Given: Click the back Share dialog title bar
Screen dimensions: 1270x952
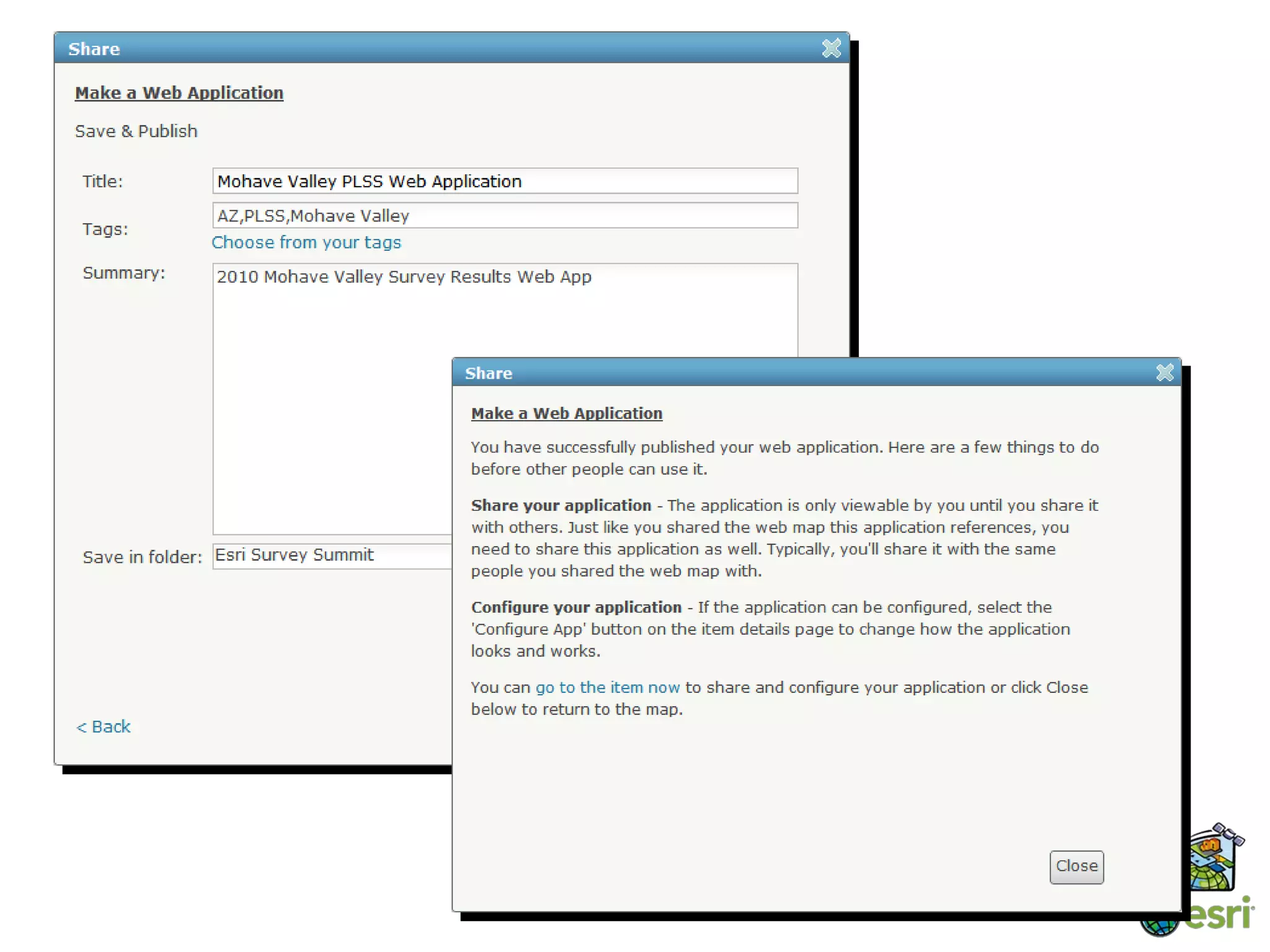Looking at the screenshot, I should point(434,48).
